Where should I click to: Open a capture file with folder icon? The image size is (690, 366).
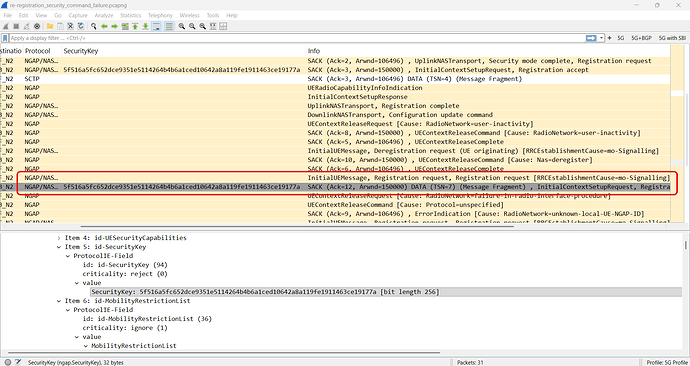coord(50,26)
